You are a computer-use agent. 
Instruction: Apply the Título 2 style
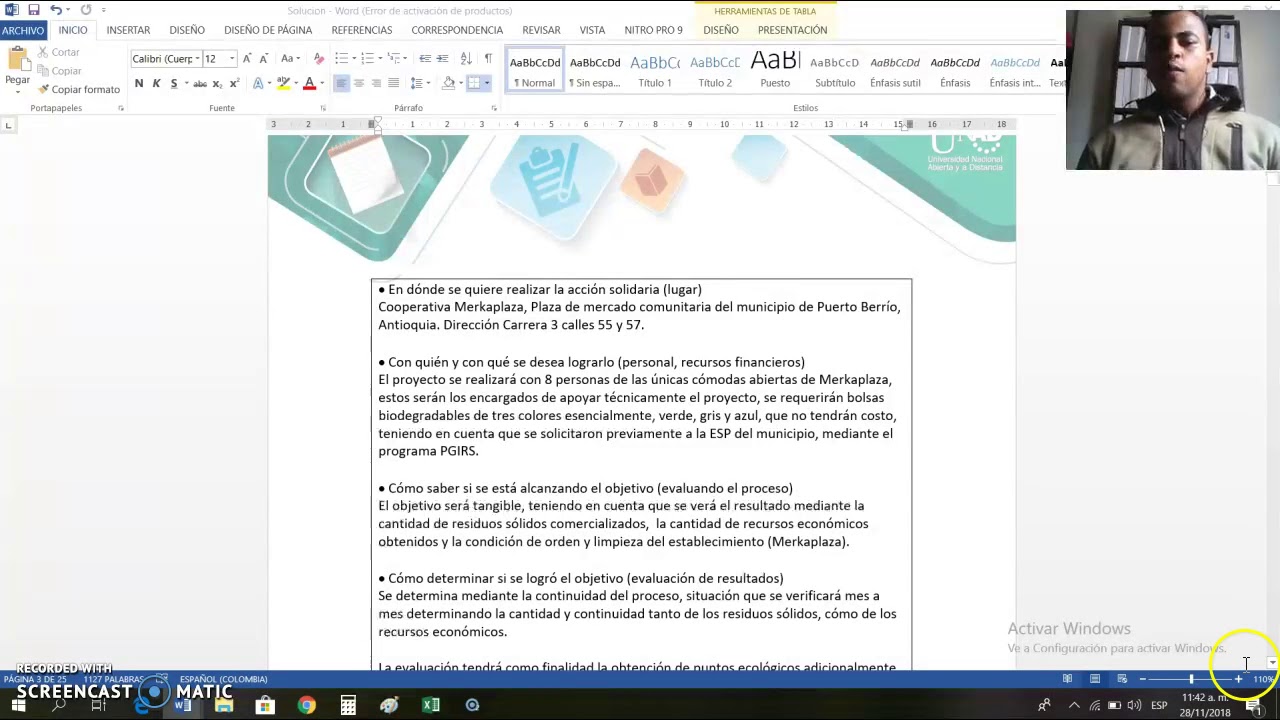click(715, 70)
